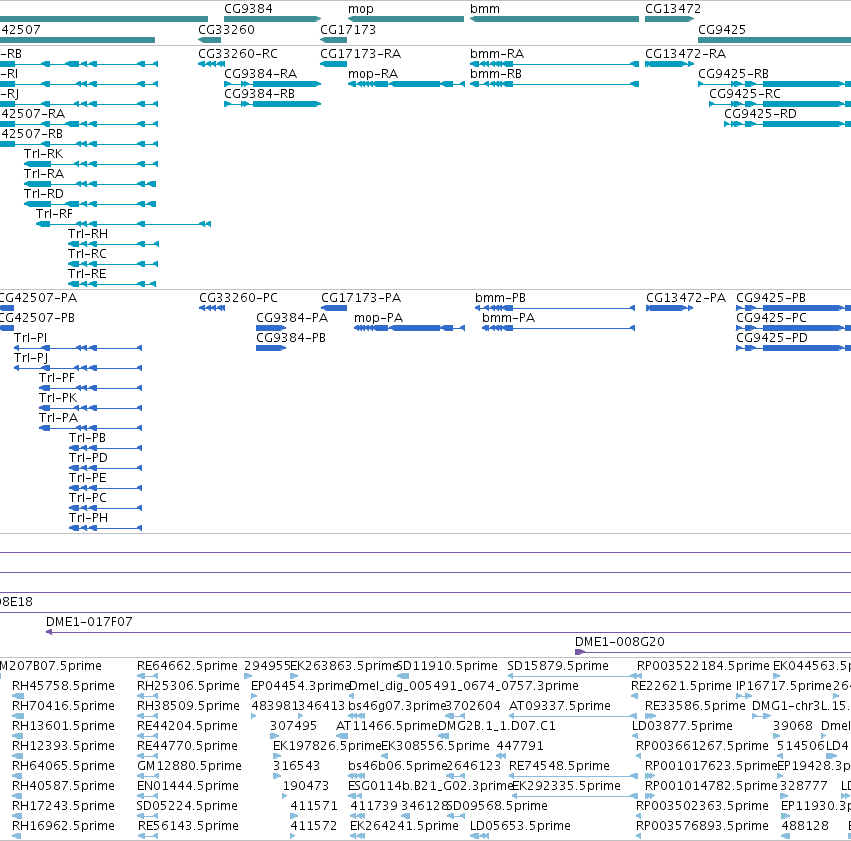Click the Trl-PF protein label
This screenshot has height=841, width=851.
click(x=56, y=378)
